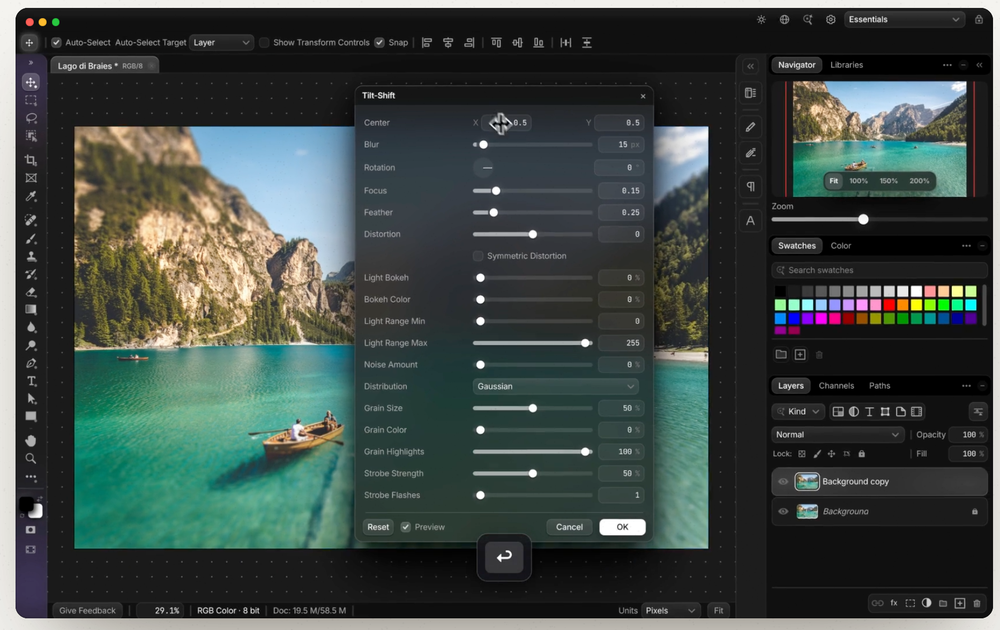Click the Navigator Zoom slider handle
The width and height of the screenshot is (1000, 630).
click(x=864, y=219)
